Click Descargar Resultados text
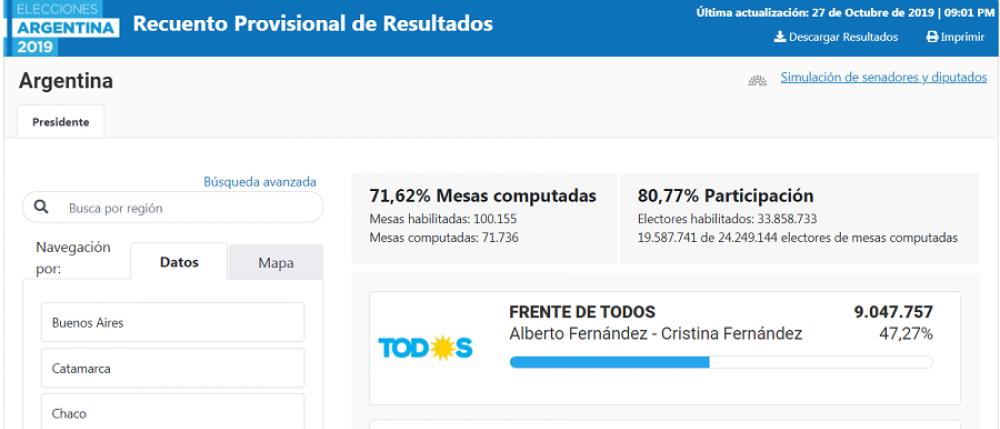 [843, 37]
